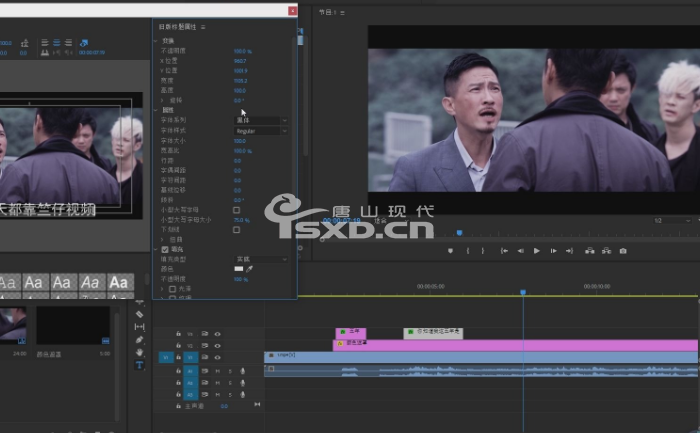Enable voice-over record on track A1
Screen dimensions: 700x433
(242, 371)
